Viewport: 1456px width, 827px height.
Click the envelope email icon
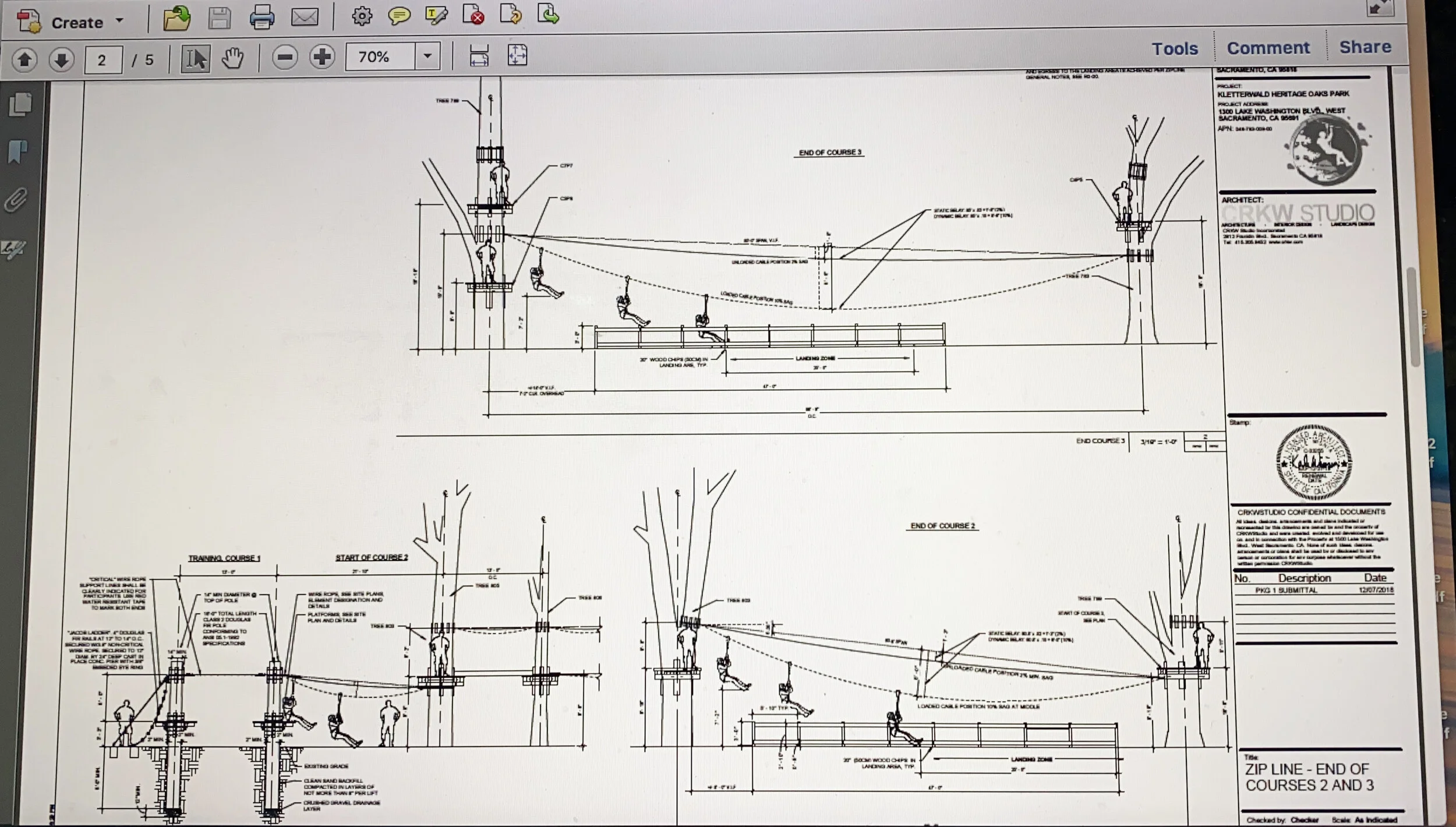click(305, 17)
